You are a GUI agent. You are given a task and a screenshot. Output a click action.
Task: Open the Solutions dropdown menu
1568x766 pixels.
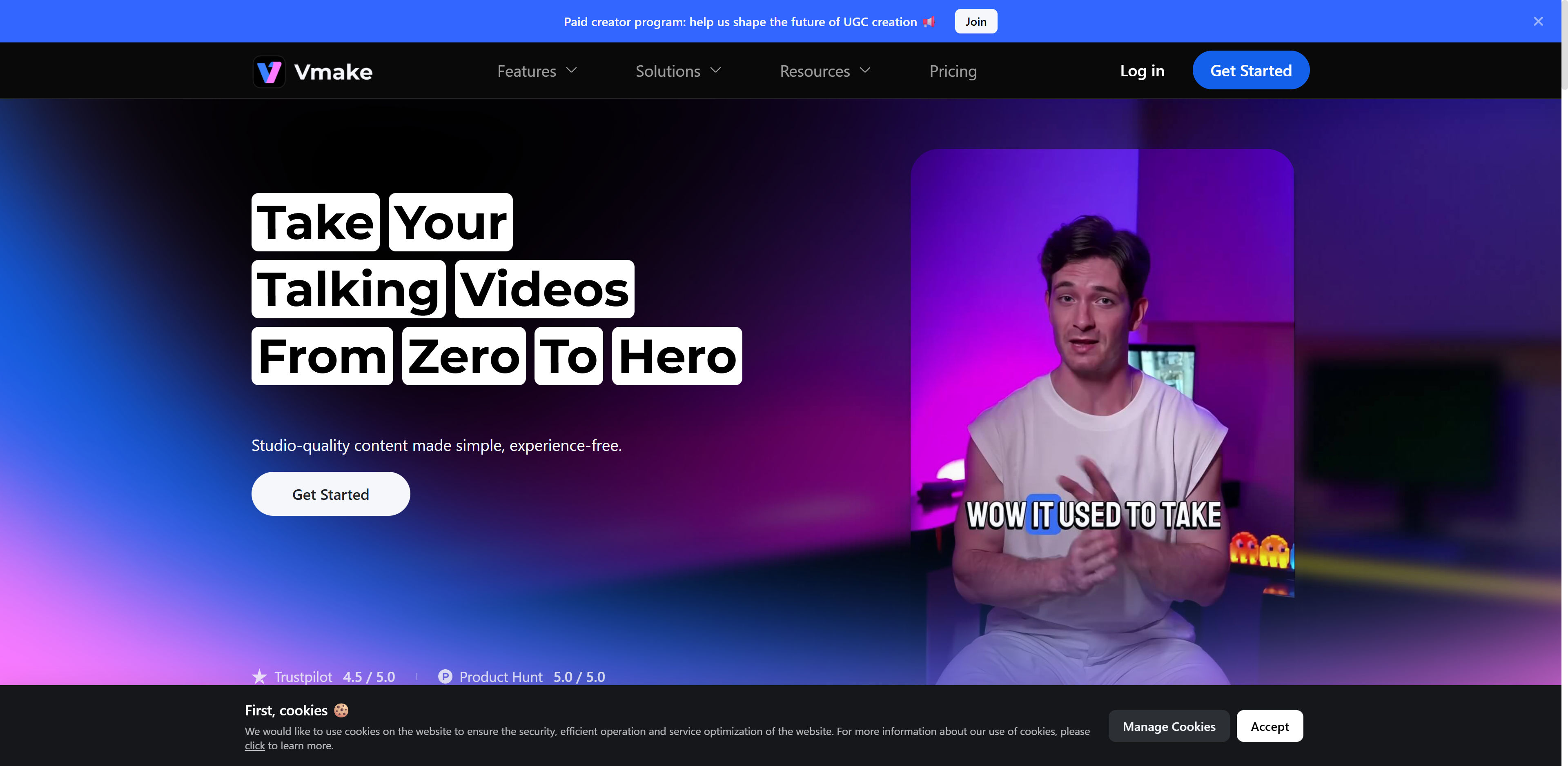point(677,71)
